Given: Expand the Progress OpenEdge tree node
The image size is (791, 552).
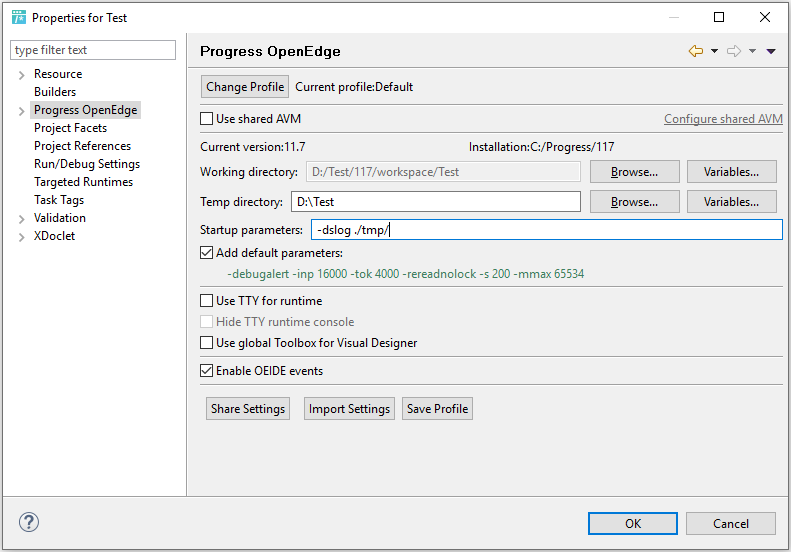Looking at the screenshot, I should (21, 111).
